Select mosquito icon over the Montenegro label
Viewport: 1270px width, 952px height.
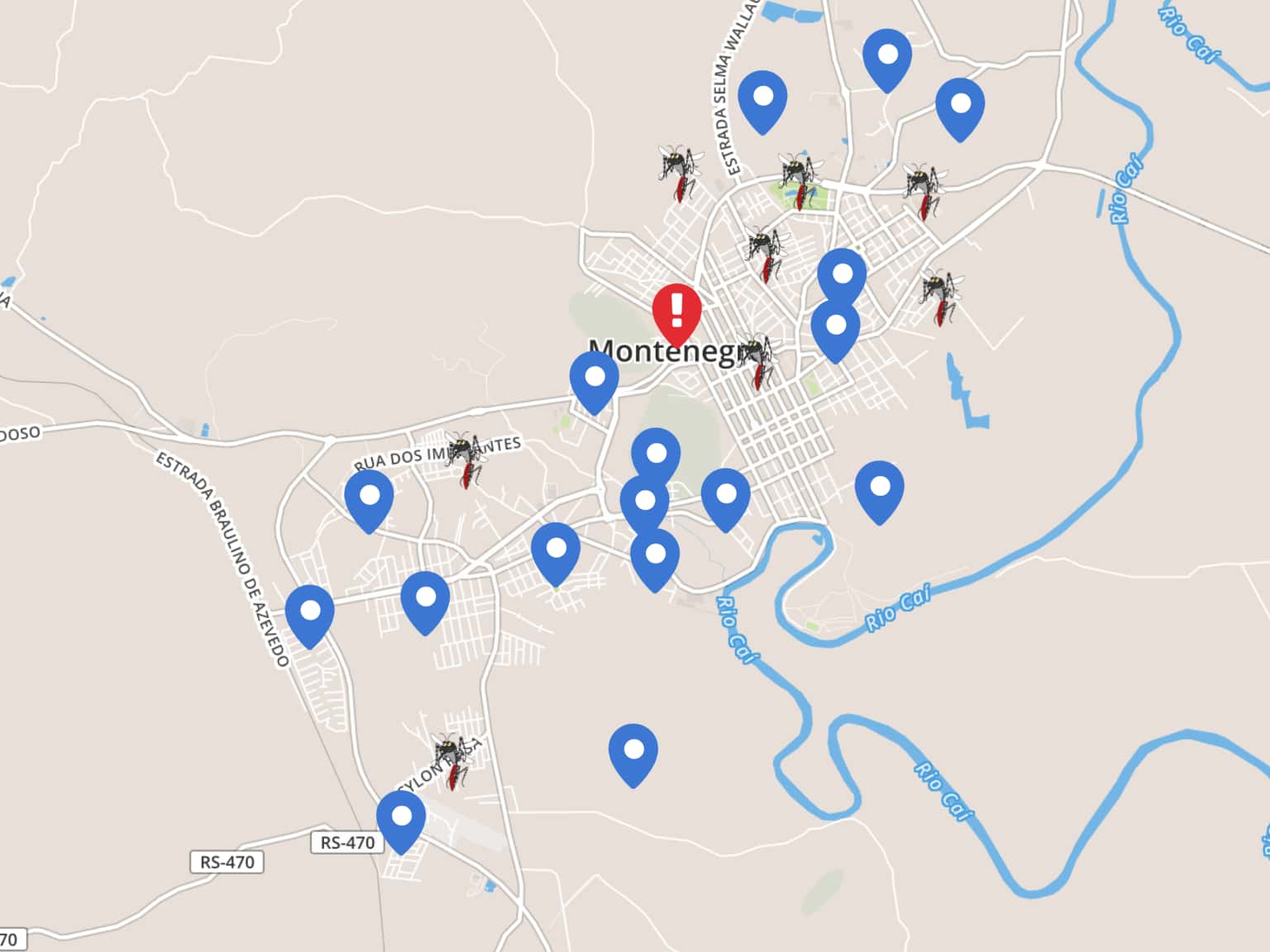point(757,361)
